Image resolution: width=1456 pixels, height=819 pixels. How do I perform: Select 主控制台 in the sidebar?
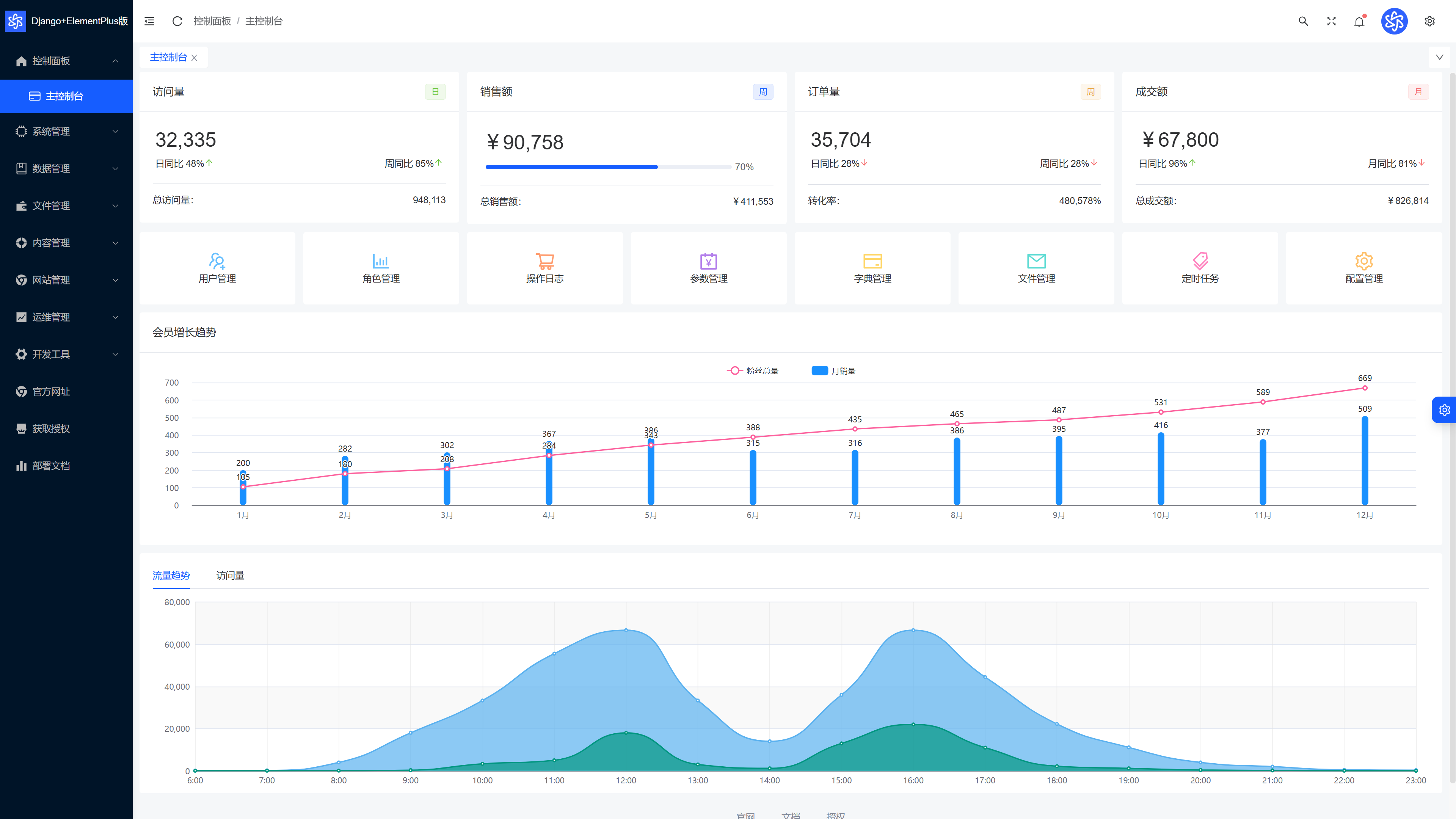click(x=67, y=96)
